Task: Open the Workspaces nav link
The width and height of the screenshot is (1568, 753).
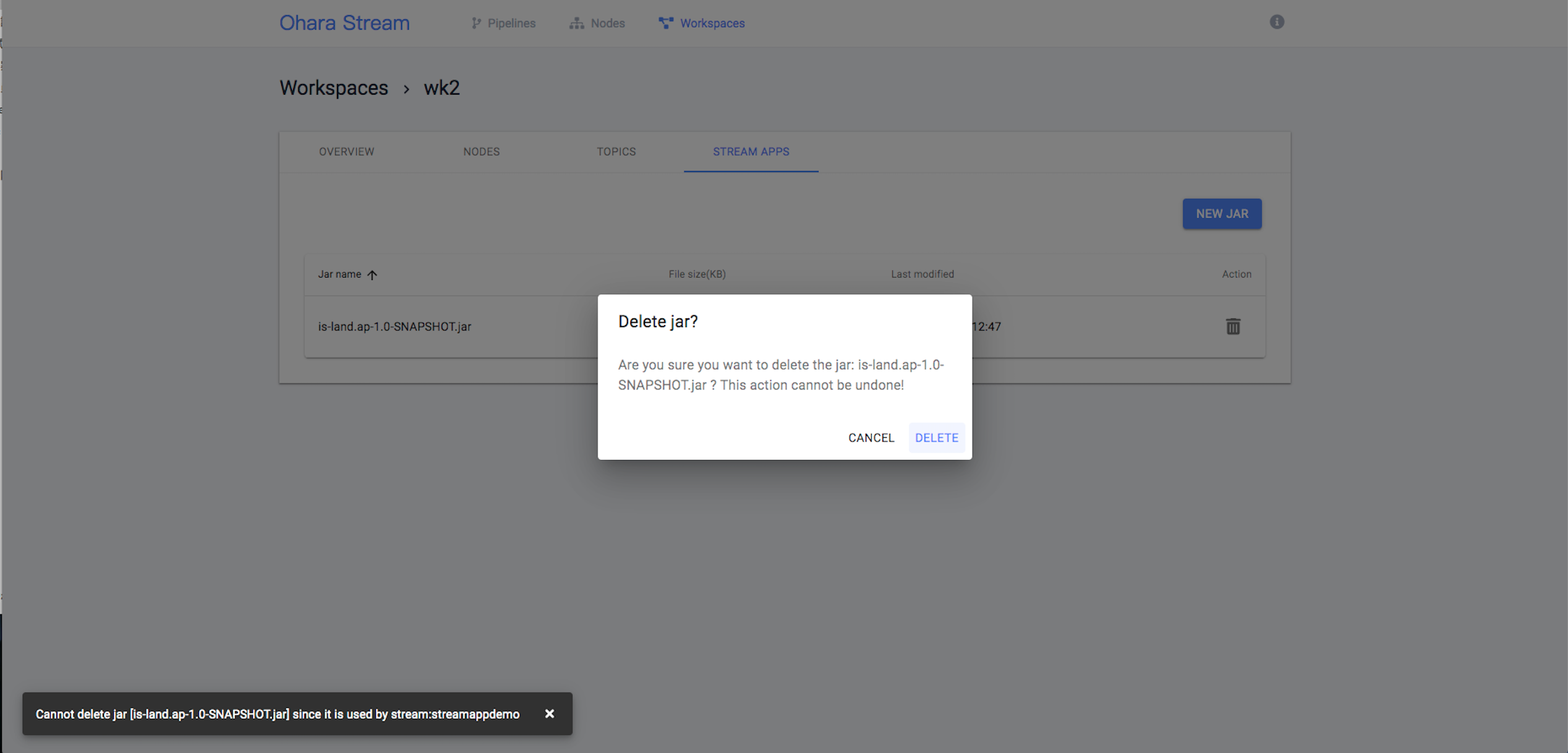Action: (x=702, y=23)
